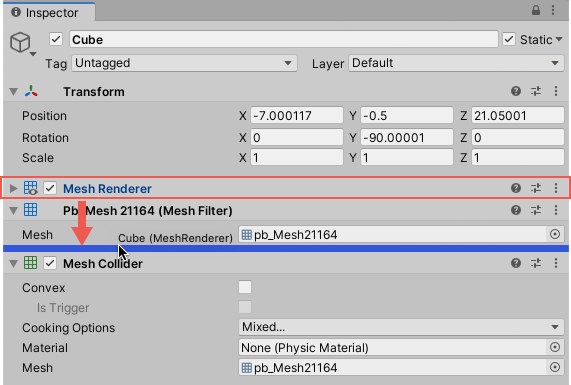Edit Scale Y value field

[407, 158]
